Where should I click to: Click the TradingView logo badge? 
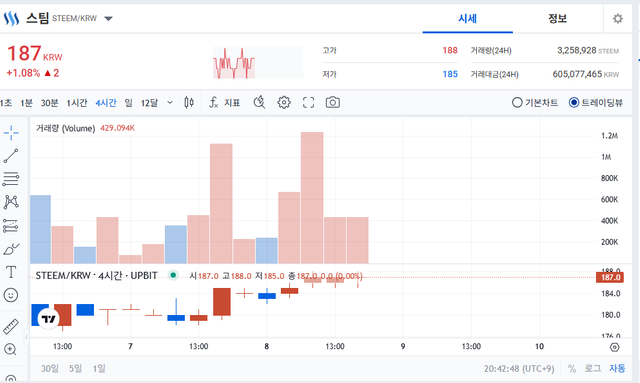pyautogui.click(x=49, y=319)
